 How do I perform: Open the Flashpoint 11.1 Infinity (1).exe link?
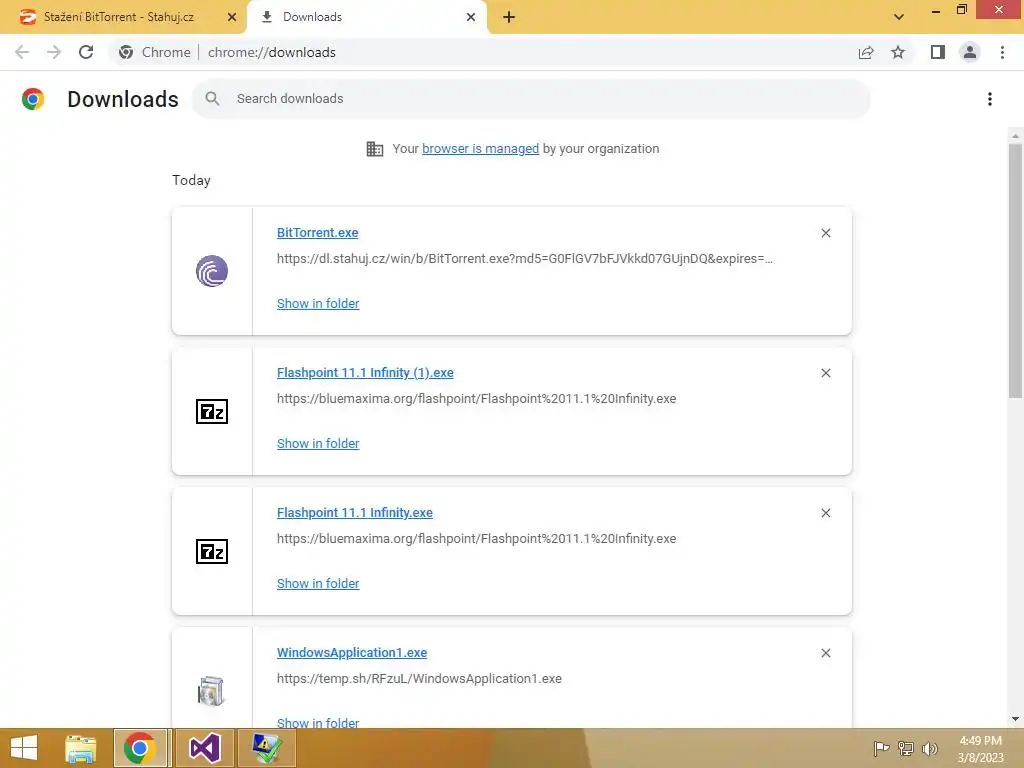pos(365,372)
